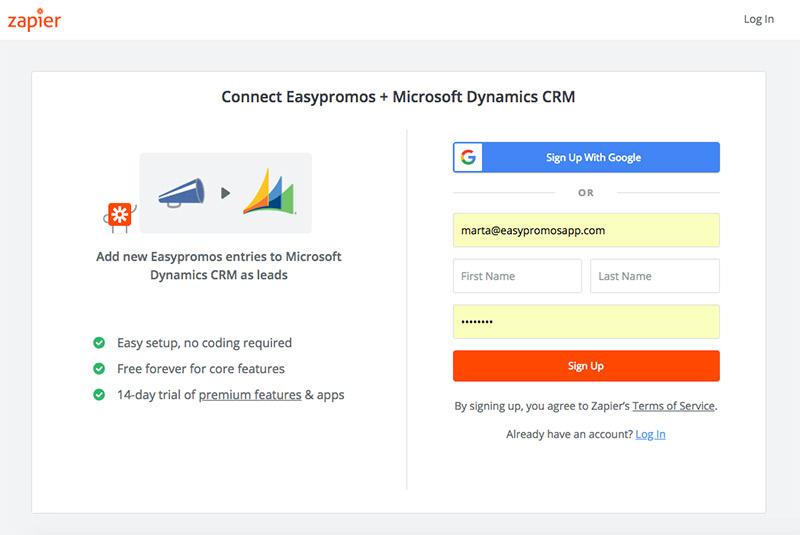Click Log In link below the form
Image resolution: width=800 pixels, height=535 pixels.
(x=651, y=434)
